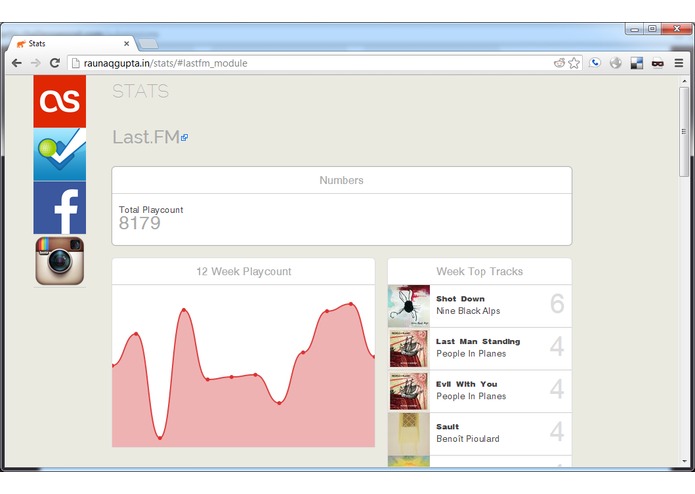Click the Evil With You album thumbnail

coord(409,391)
